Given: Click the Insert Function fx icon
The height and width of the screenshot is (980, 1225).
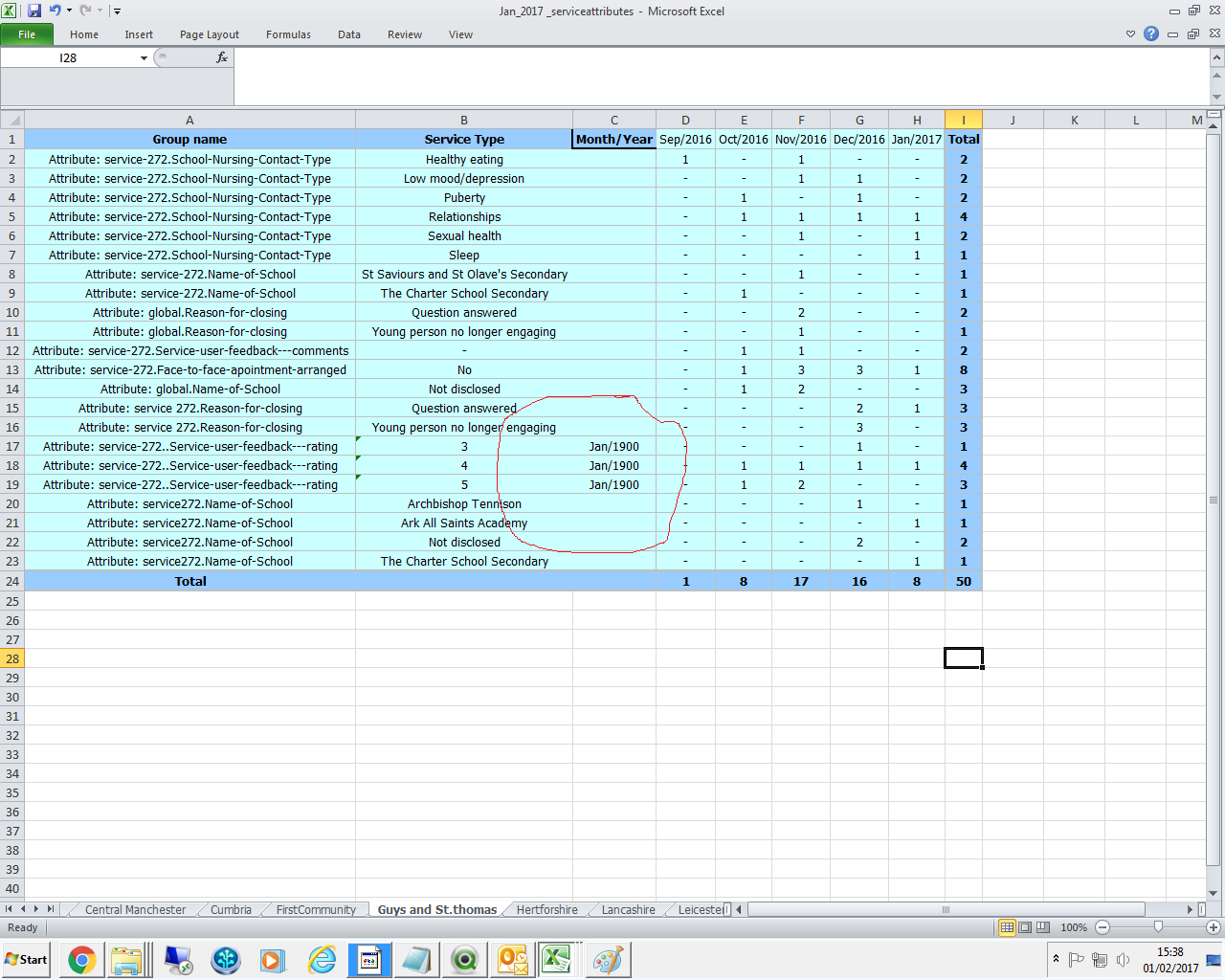Looking at the screenshot, I should coord(221,57).
